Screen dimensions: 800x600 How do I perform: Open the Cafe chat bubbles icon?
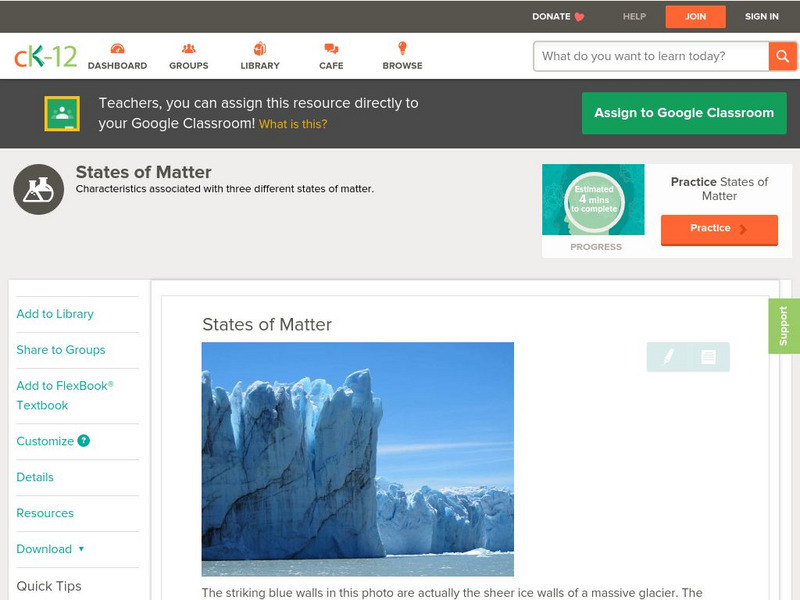[331, 49]
